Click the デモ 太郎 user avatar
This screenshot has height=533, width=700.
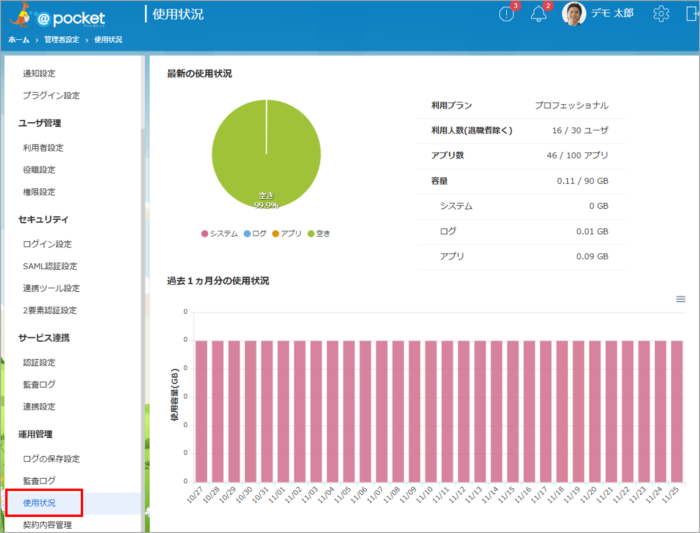coord(573,14)
